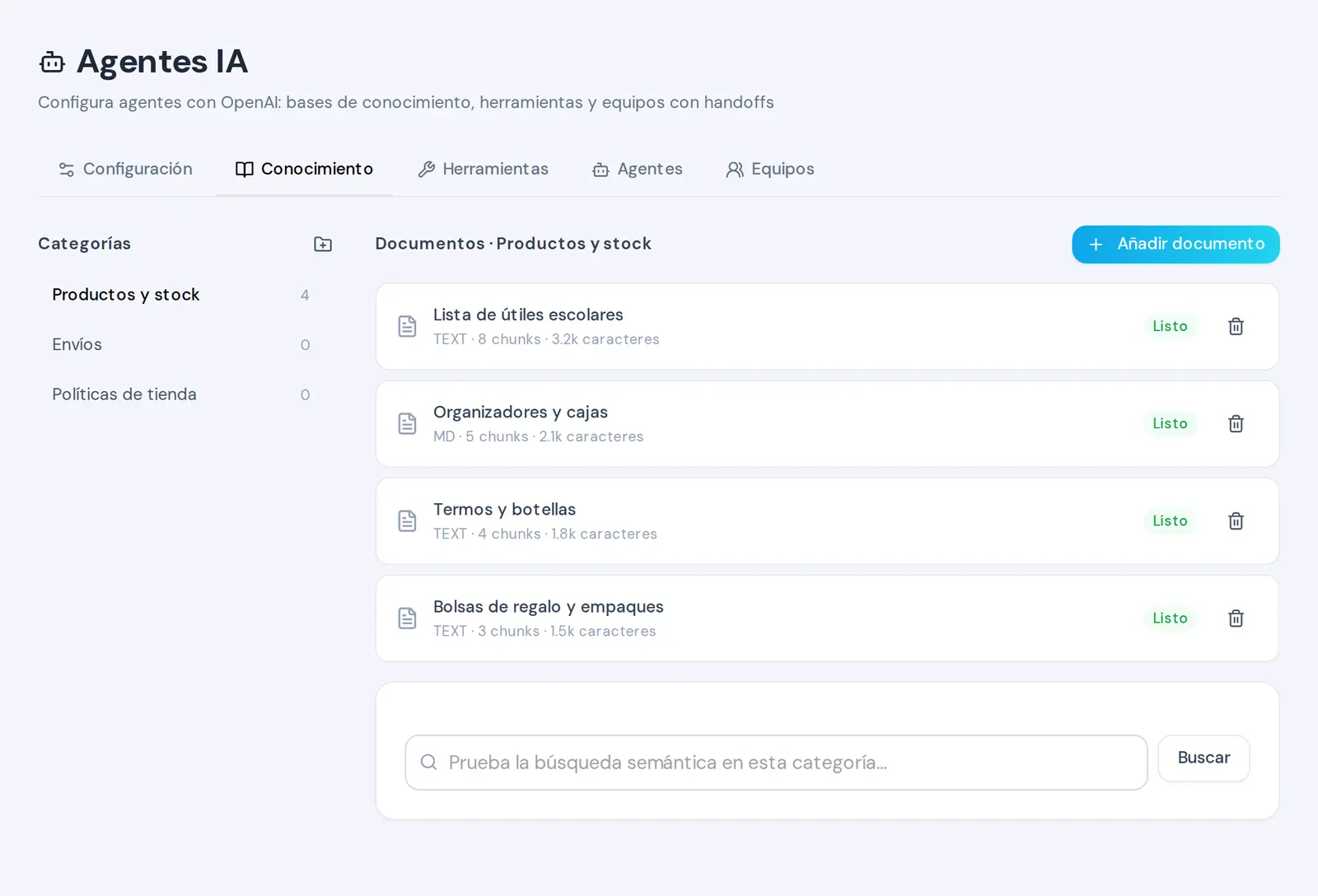The image size is (1318, 896).
Task: Click the Listo badge on Bolsas de regalo y empaques
Action: (x=1170, y=618)
